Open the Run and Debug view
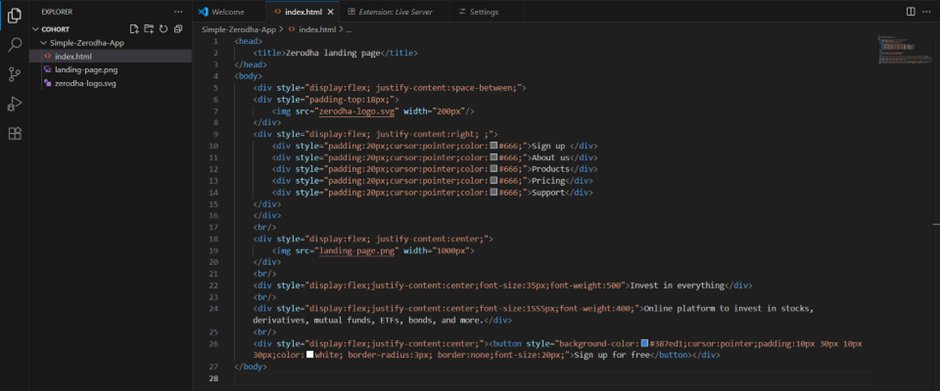 coord(14,104)
